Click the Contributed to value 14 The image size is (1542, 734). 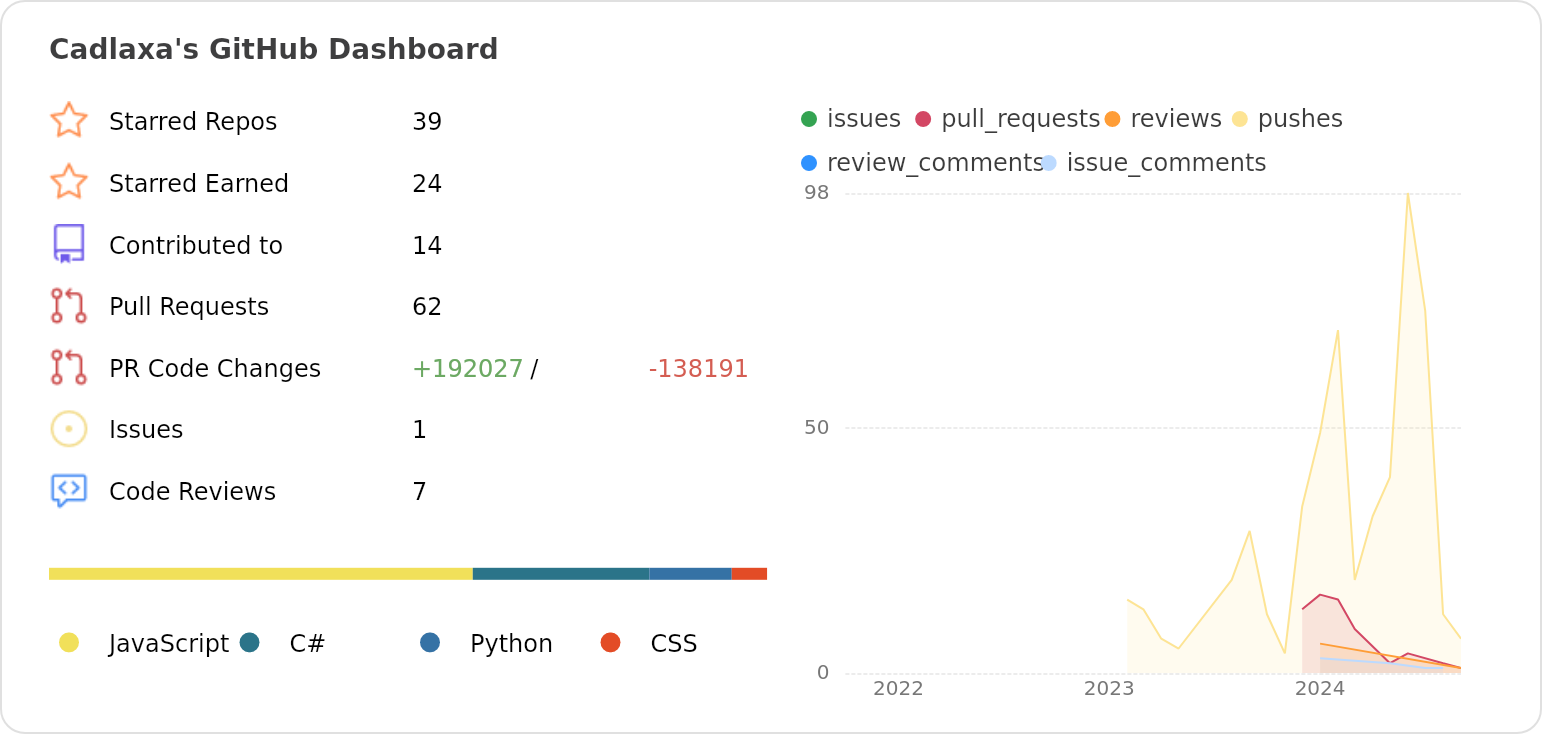click(427, 246)
